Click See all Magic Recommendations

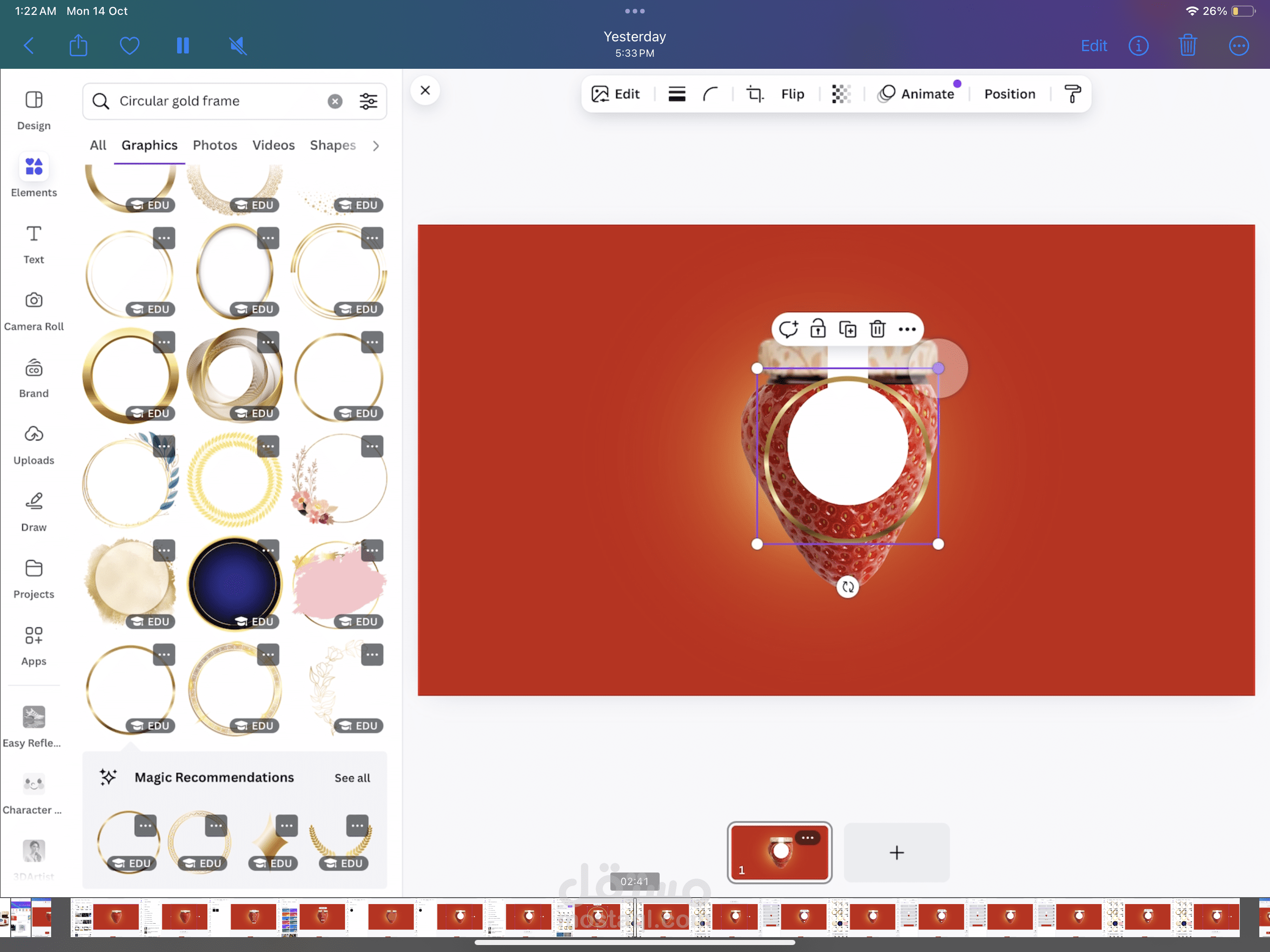(352, 777)
